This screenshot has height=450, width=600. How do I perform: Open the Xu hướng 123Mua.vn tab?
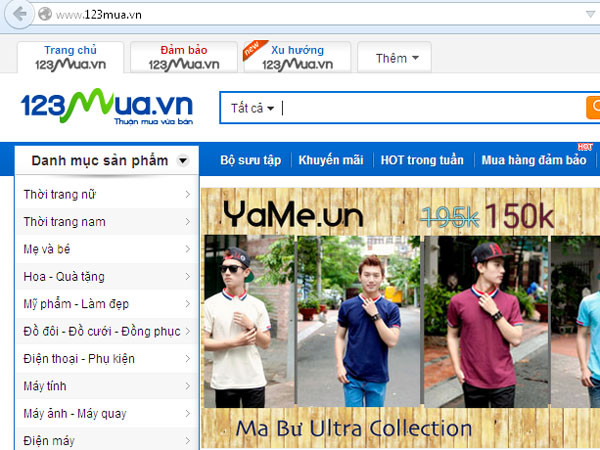[297, 57]
